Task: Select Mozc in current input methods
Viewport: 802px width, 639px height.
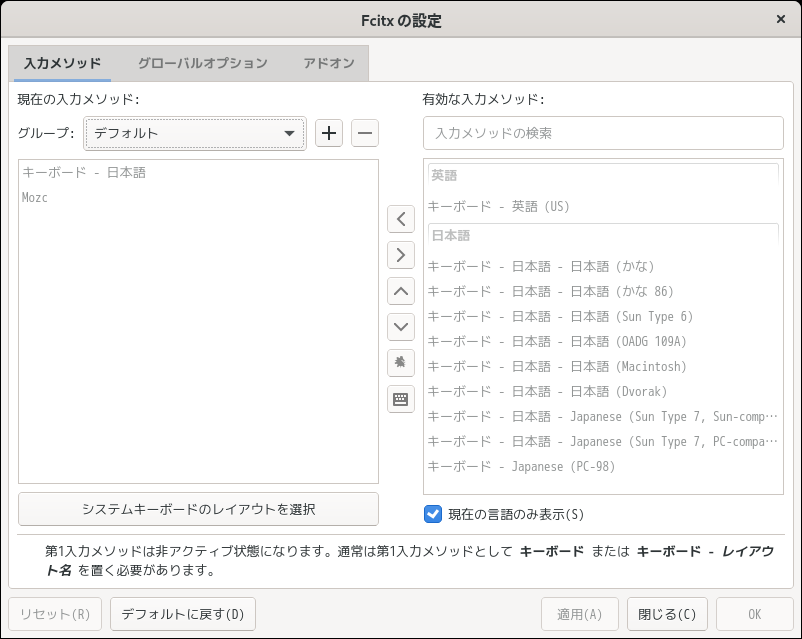Action: coord(198,197)
